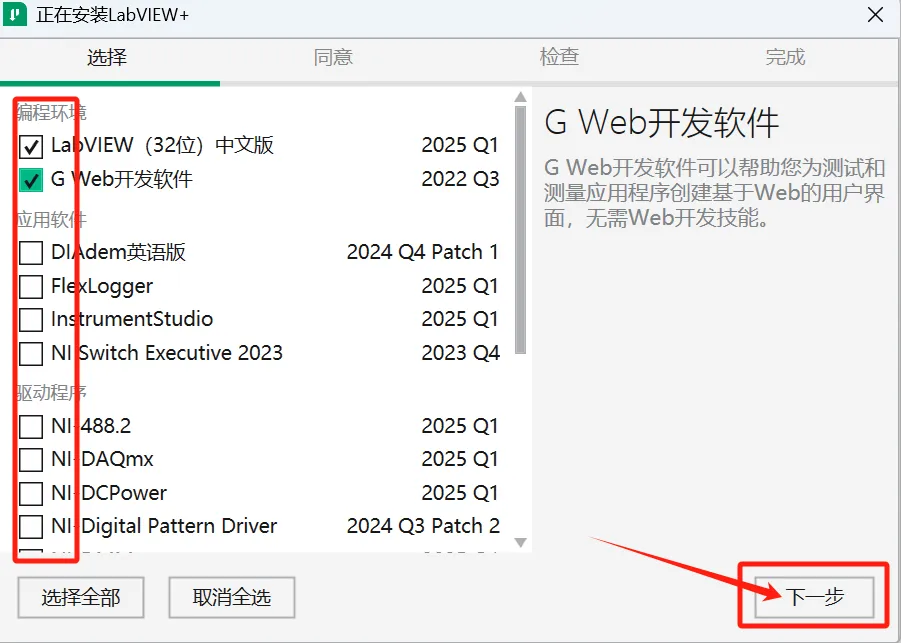This screenshot has width=901, height=643.
Task: Click the 编程环境 section header
Action: click(51, 113)
